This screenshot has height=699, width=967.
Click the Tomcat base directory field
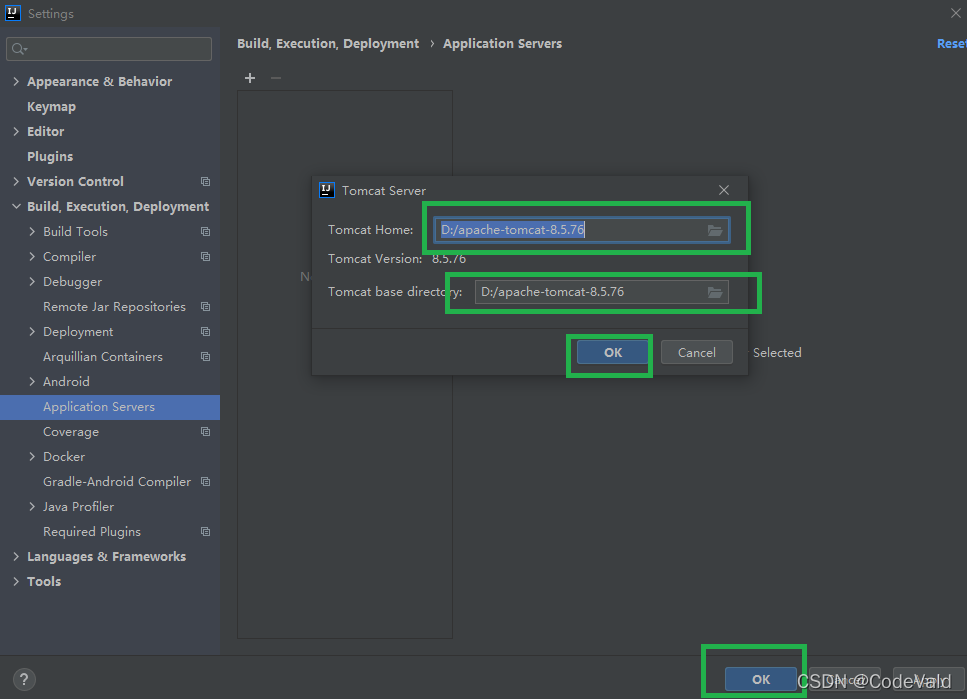601,292
